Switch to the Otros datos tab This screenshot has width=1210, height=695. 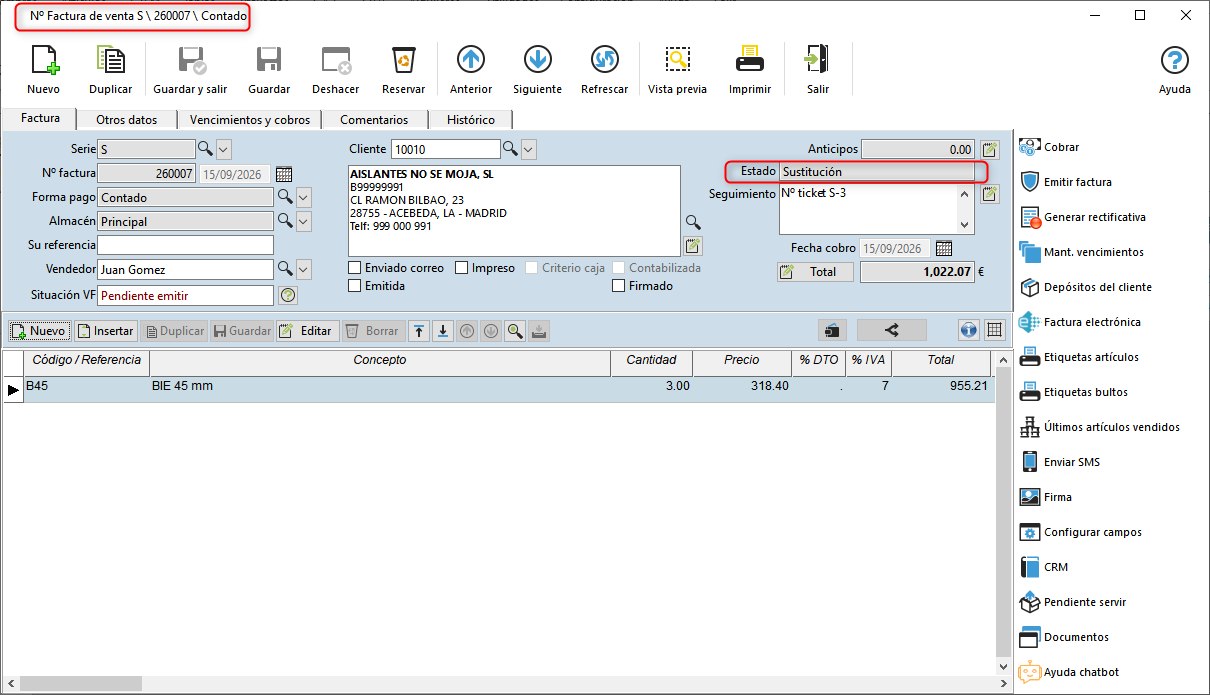(x=126, y=120)
